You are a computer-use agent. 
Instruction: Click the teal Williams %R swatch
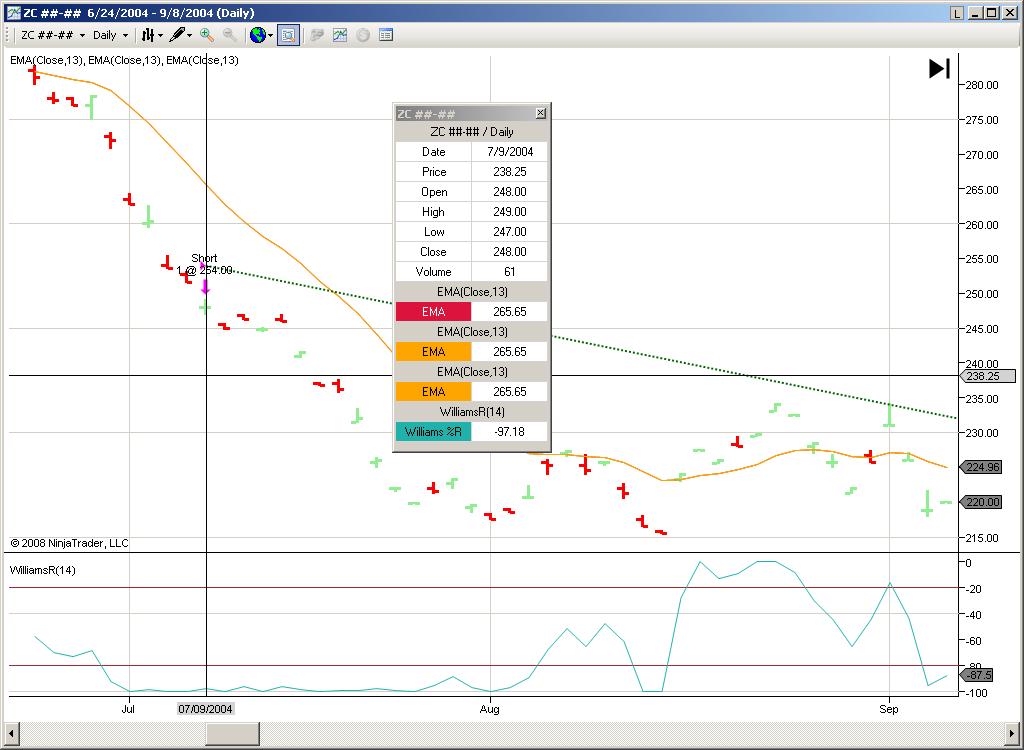433,431
